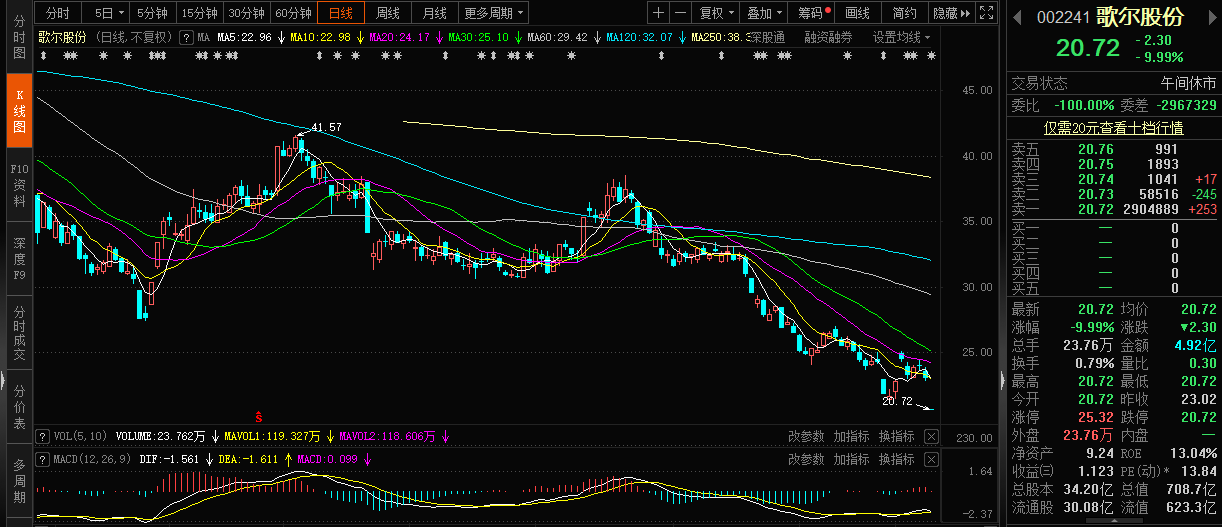The image size is (1222, 527).
Task: Click the 仅需20元查看十档行情 link
Action: 1114,127
